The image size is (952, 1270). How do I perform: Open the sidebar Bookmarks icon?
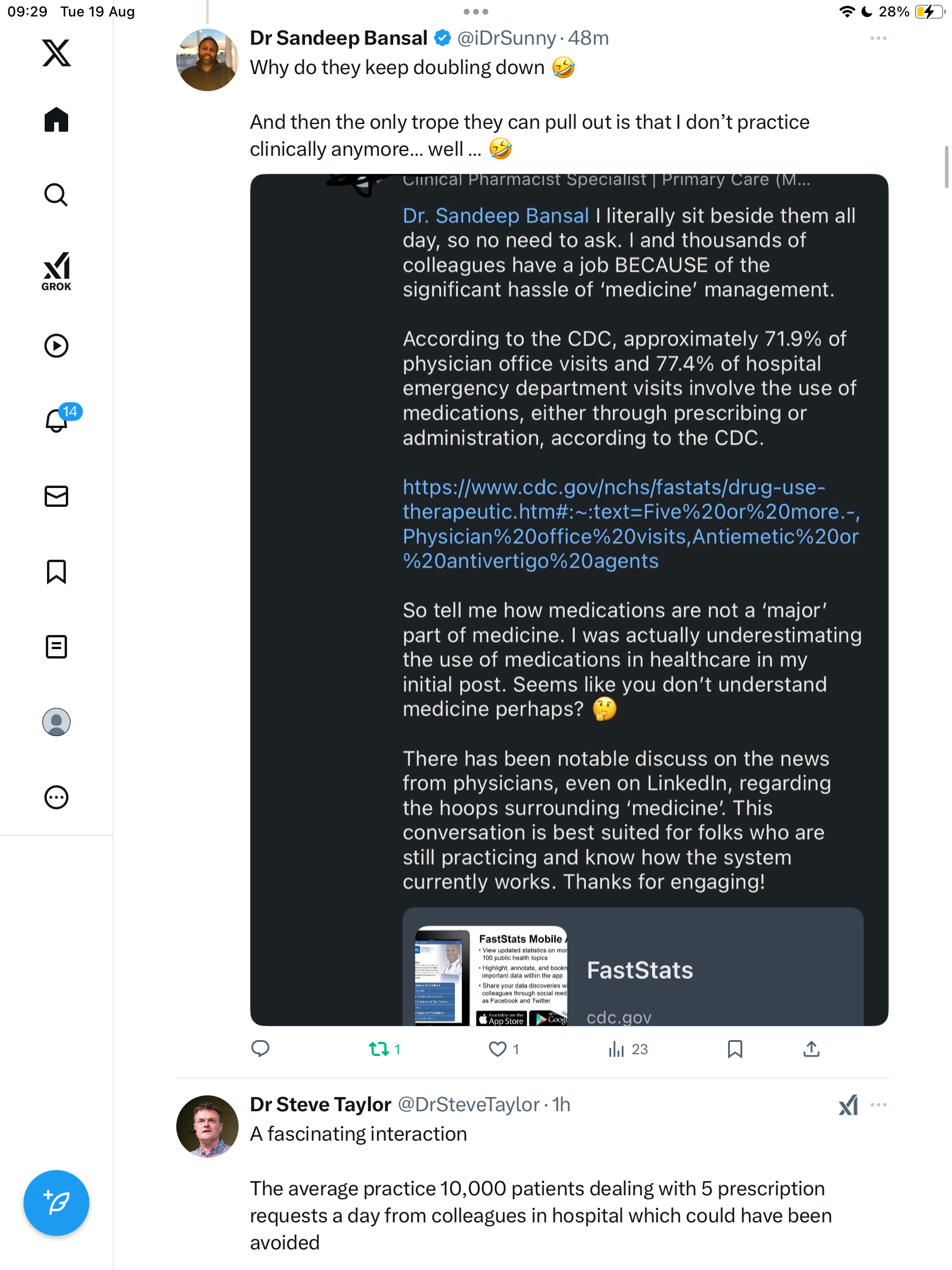point(56,571)
